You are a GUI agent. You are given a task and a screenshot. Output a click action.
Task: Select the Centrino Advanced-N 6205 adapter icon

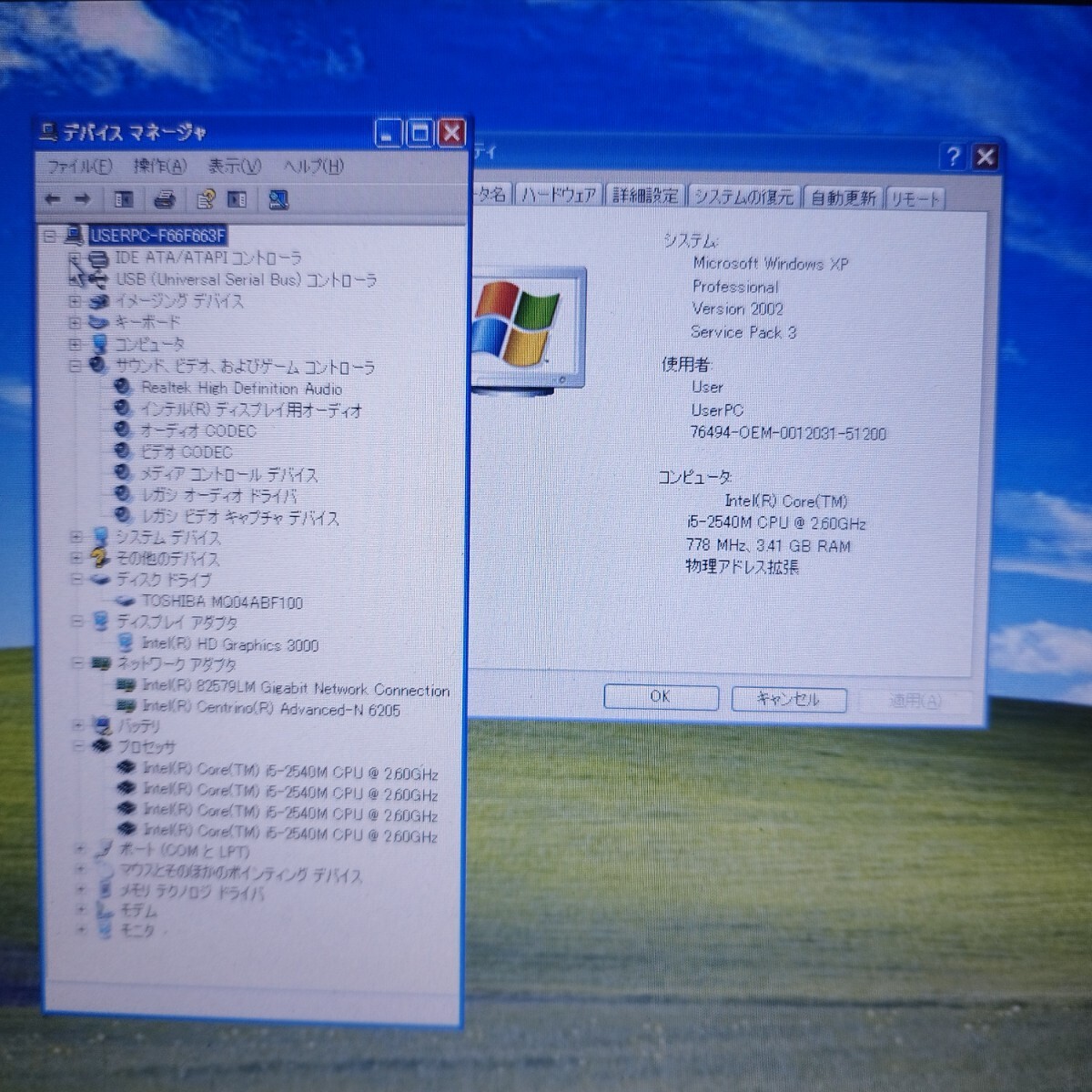(x=126, y=707)
